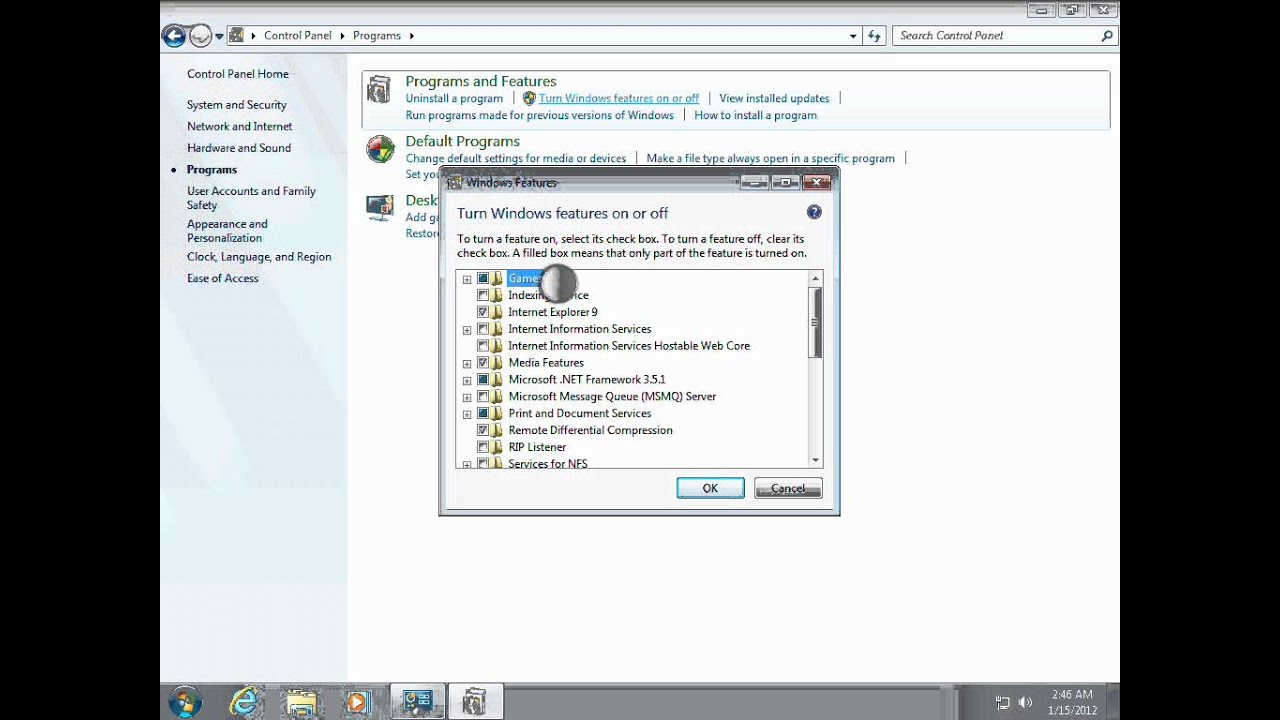This screenshot has width=1280, height=720.
Task: Expand the Media Features node
Action: coord(467,363)
